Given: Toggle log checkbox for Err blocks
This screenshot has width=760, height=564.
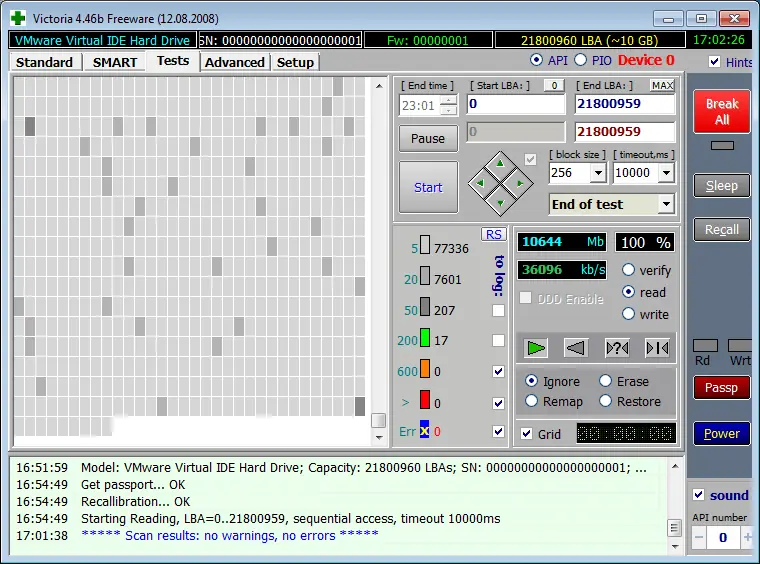Looking at the screenshot, I should (x=498, y=431).
